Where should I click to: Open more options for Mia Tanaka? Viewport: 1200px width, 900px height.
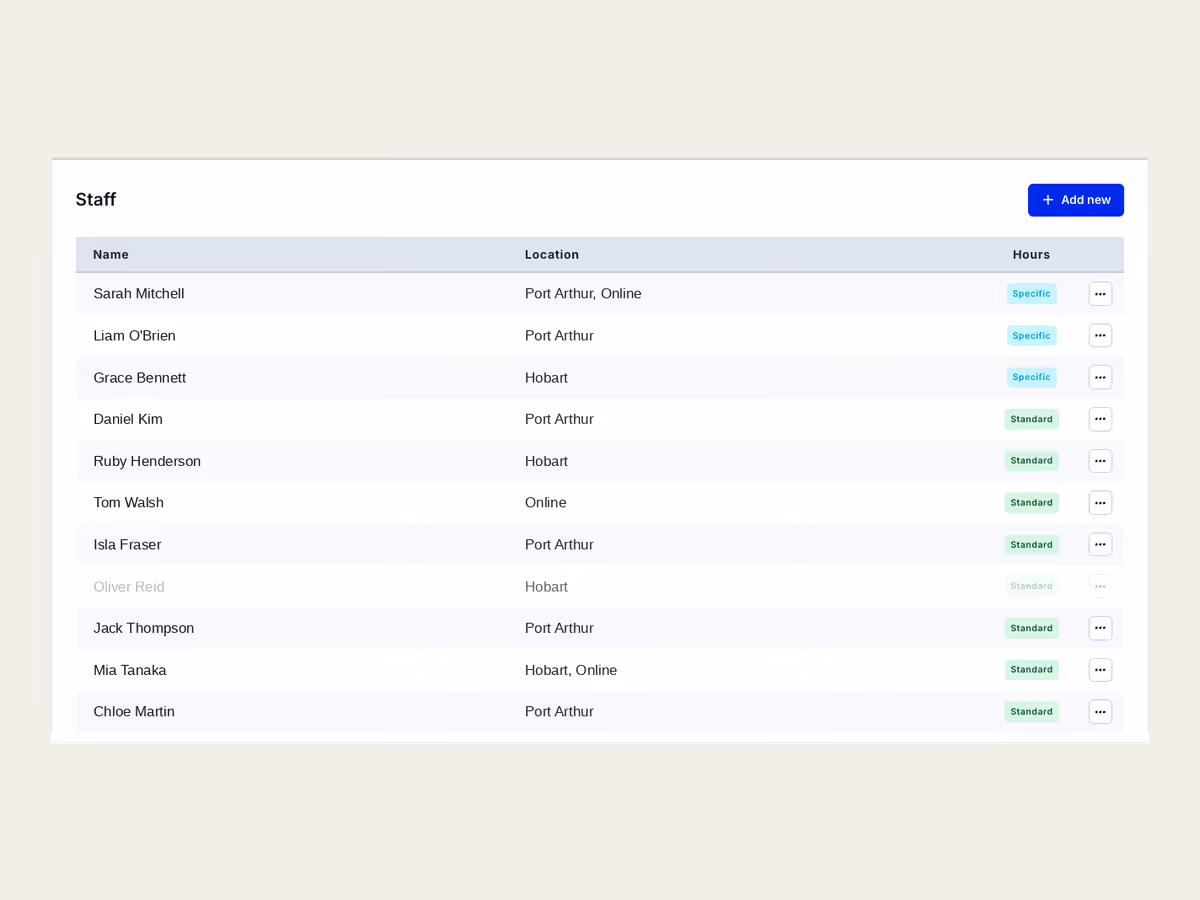1100,670
